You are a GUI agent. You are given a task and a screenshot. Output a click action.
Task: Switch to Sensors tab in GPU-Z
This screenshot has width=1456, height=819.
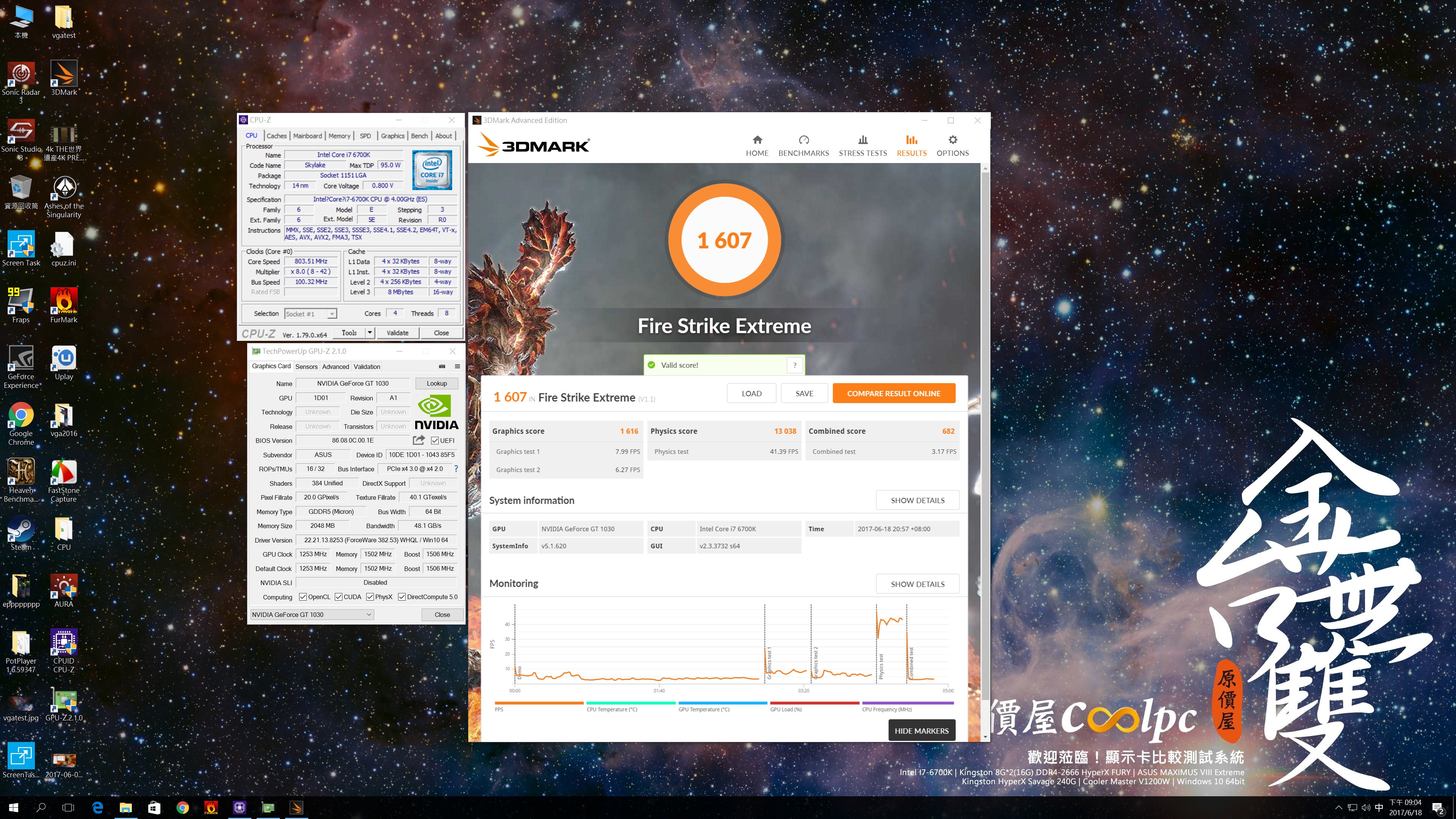coord(306,367)
